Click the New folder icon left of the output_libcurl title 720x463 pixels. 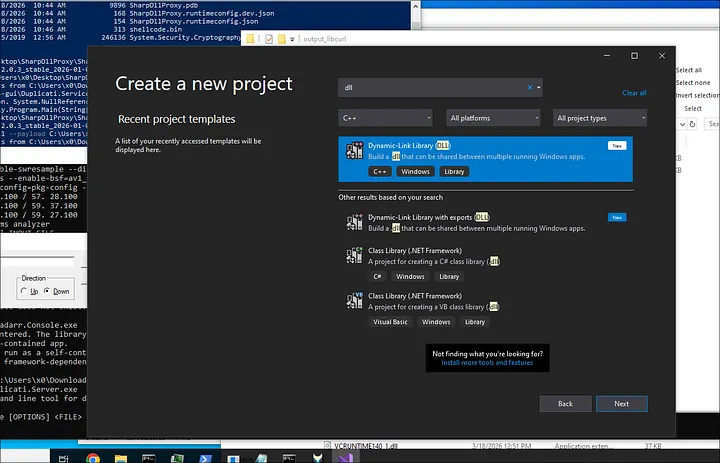click(281, 39)
